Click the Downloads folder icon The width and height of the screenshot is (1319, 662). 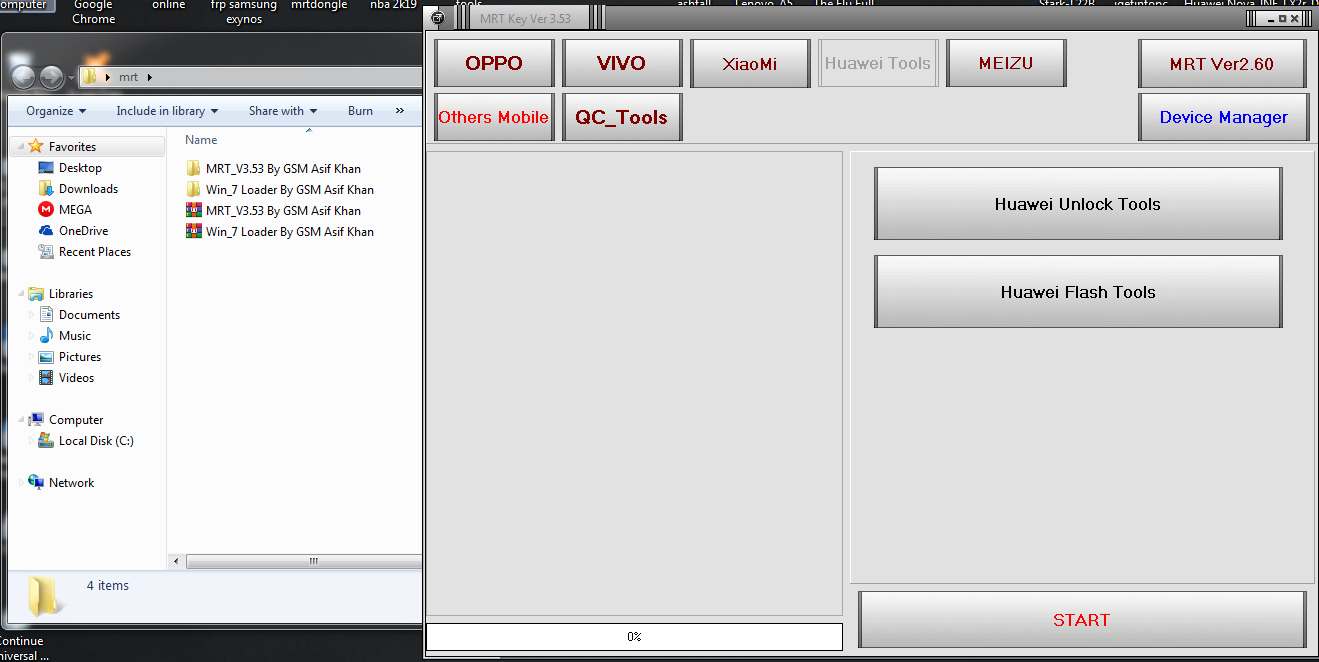point(46,189)
